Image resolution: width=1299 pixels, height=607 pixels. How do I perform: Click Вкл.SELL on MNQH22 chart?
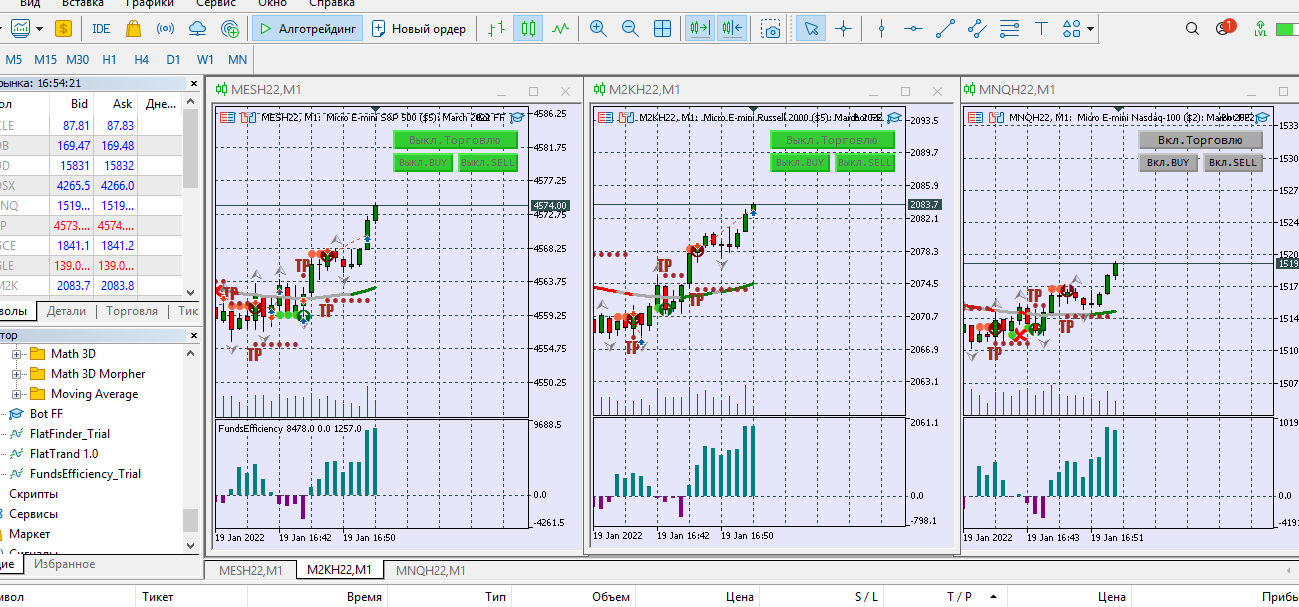1233,162
